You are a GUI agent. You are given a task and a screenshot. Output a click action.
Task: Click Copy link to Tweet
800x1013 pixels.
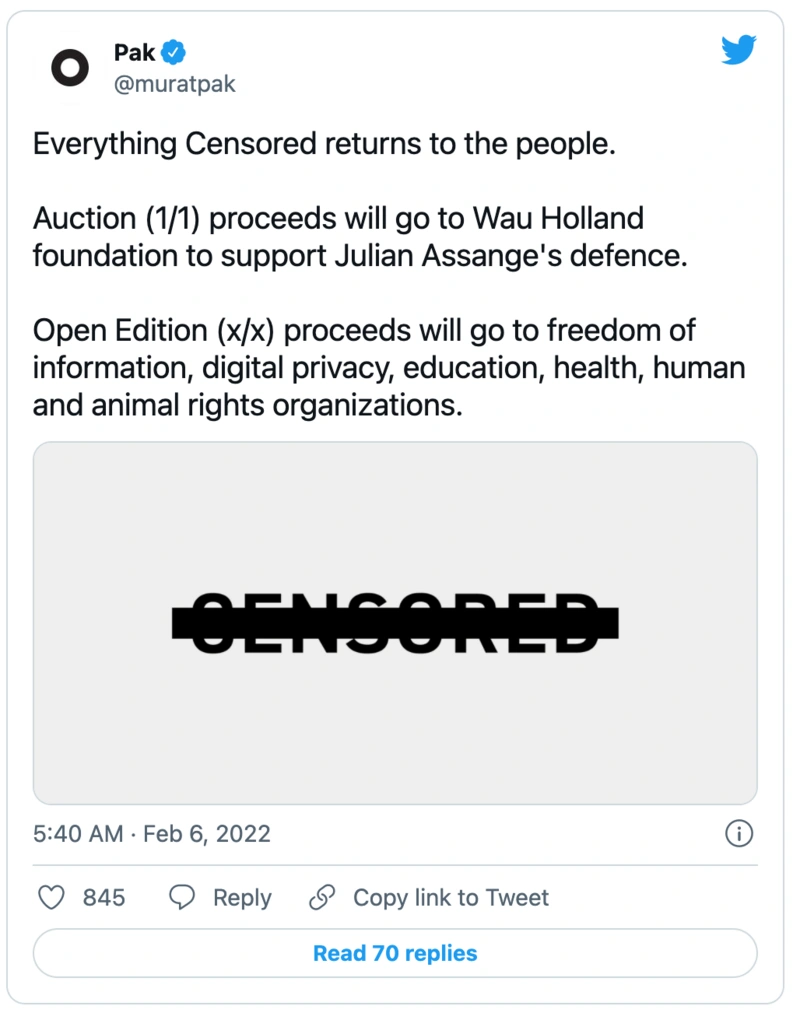click(x=450, y=897)
